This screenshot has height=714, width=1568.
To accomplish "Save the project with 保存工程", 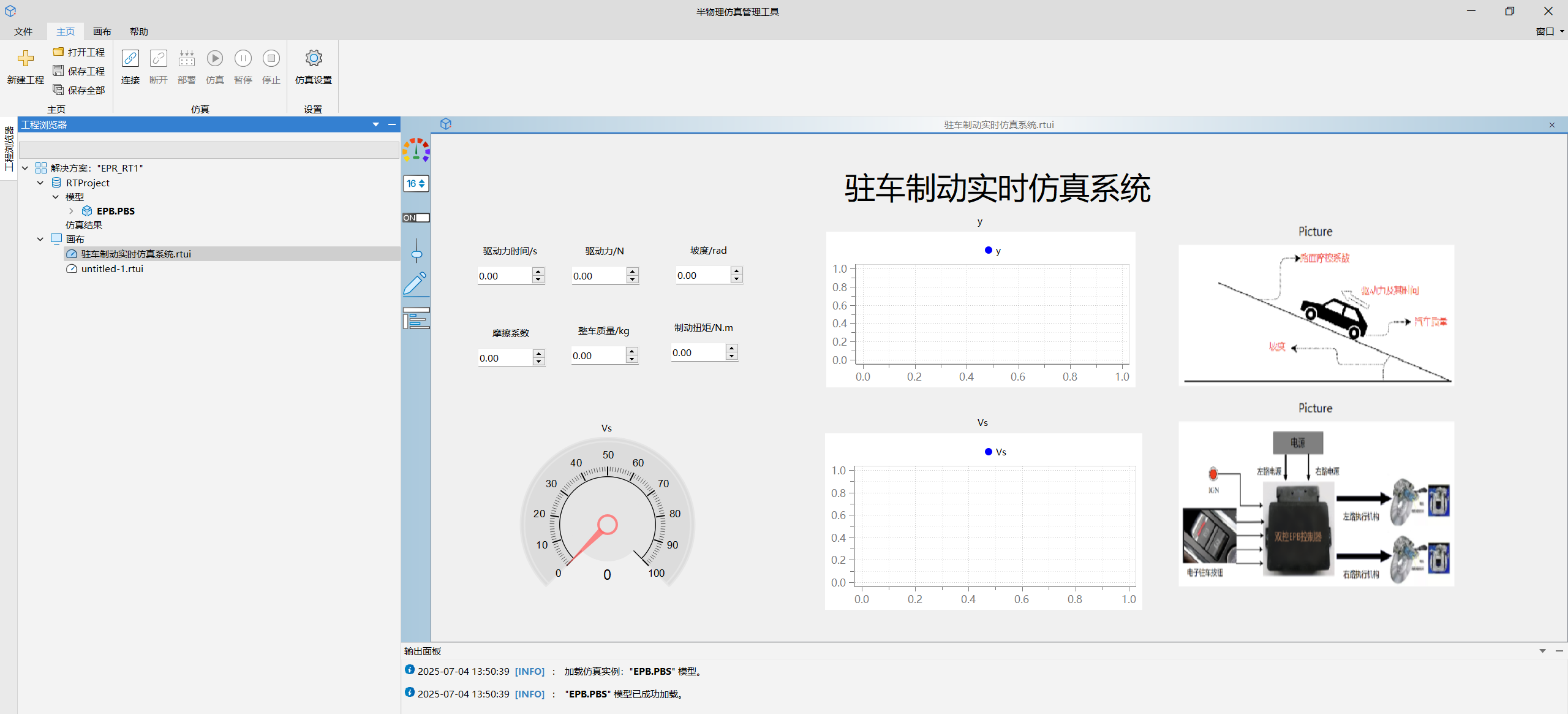I will point(79,71).
